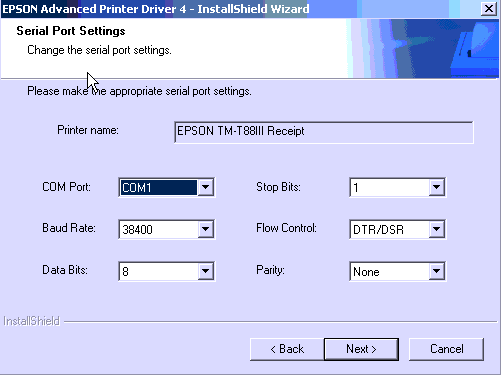Cancel the driver installation
The image size is (501, 375).
446,349
